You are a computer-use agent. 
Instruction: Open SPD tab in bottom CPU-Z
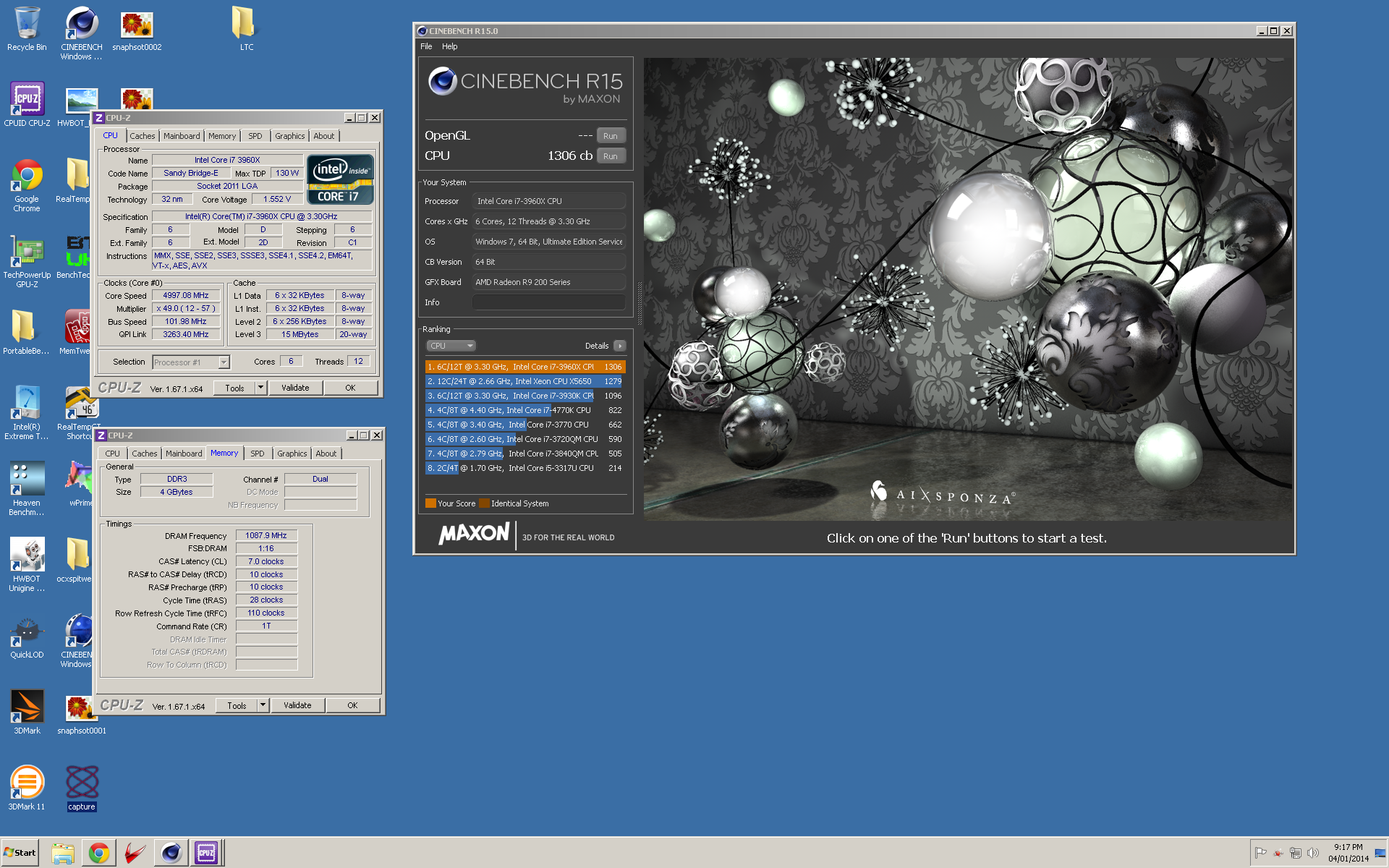(258, 454)
